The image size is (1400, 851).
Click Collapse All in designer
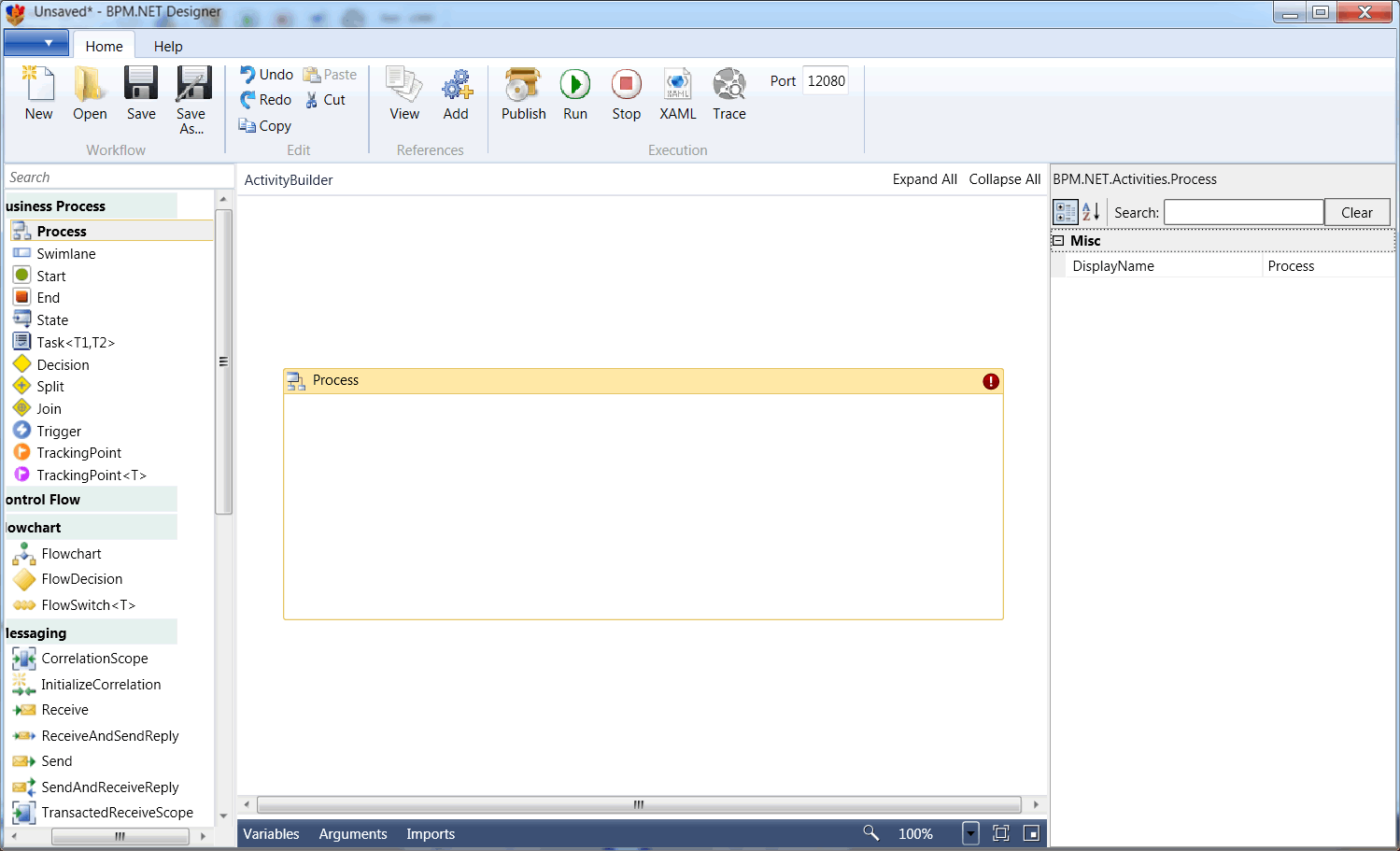[x=1005, y=179]
